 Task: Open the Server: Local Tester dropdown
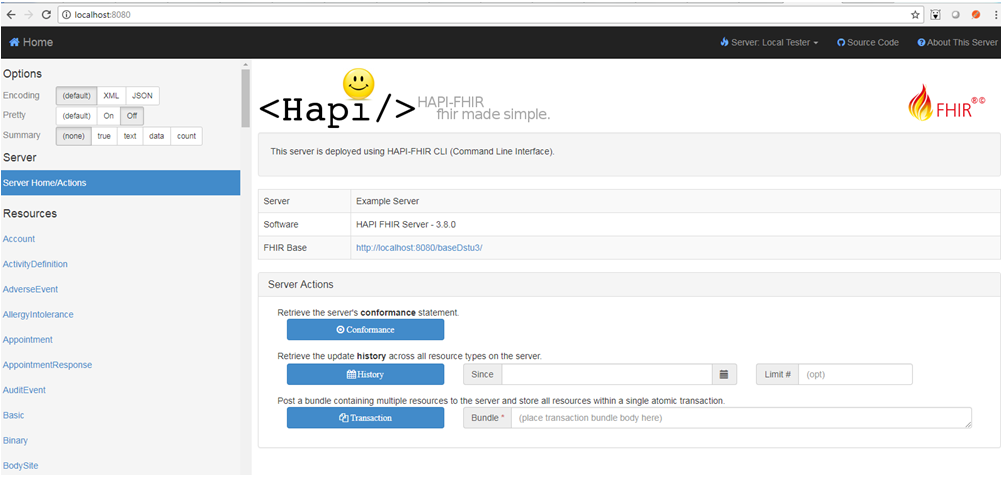pyautogui.click(x=768, y=43)
